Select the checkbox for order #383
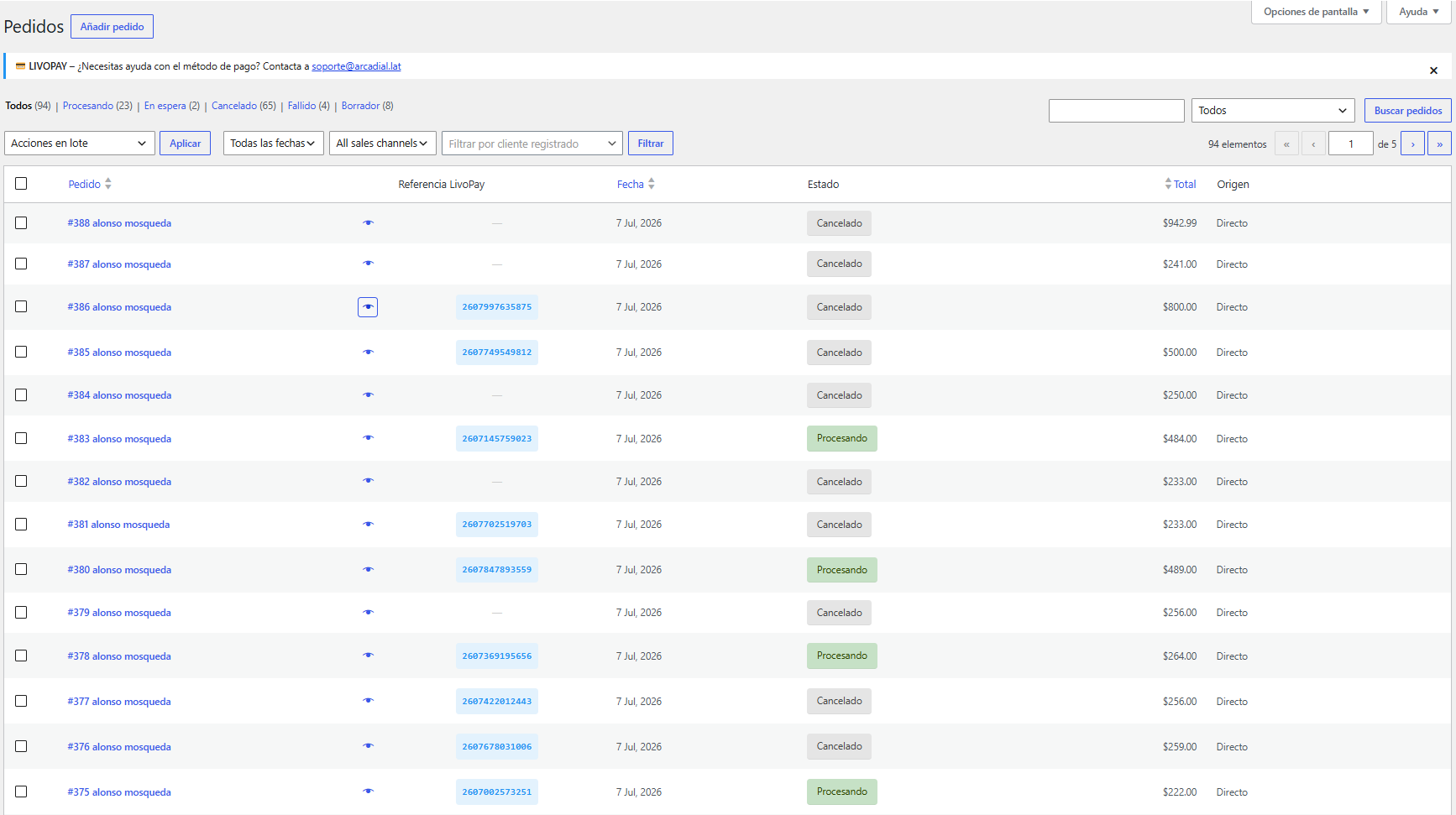Screen dimensions: 1456x815 pos(21,438)
